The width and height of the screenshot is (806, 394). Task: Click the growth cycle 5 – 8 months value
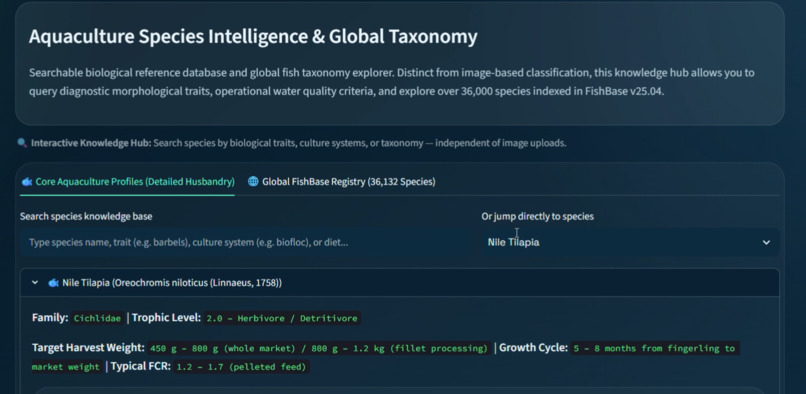tap(654, 348)
